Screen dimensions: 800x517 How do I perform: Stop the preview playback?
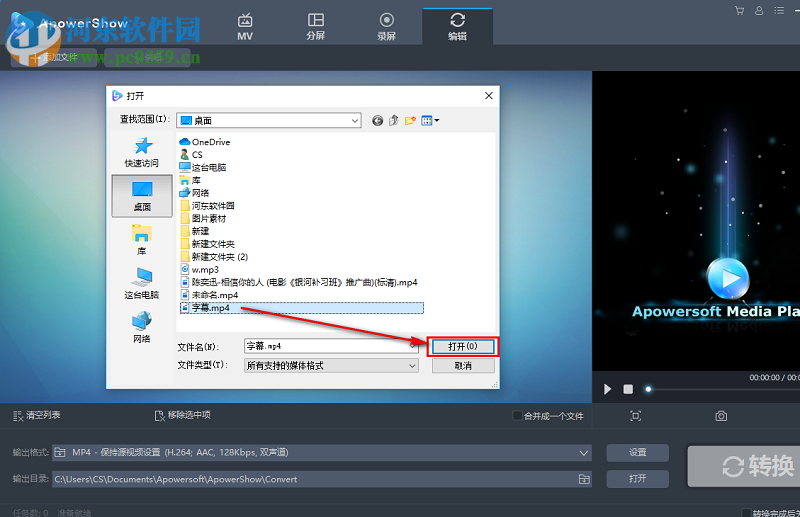628,389
